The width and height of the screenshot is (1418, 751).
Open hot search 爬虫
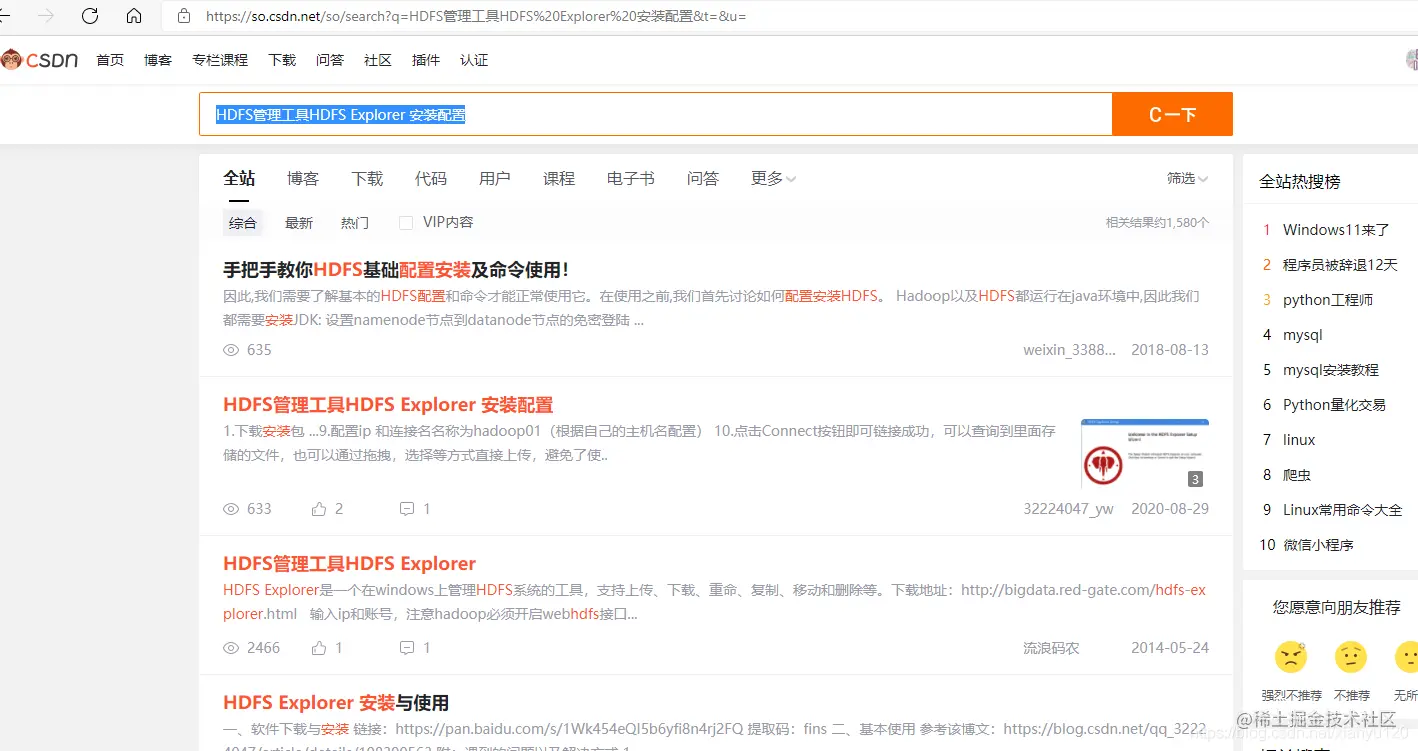[1297, 475]
